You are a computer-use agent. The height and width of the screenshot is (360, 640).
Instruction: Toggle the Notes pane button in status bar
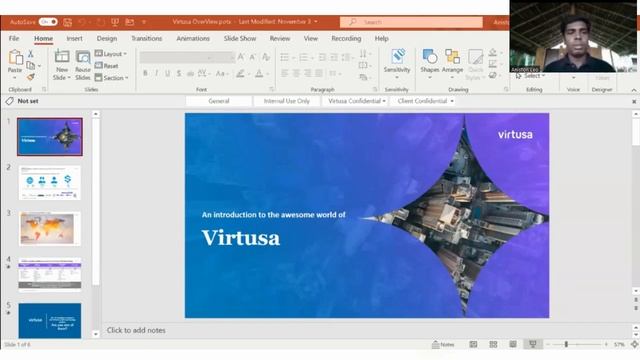(443, 344)
